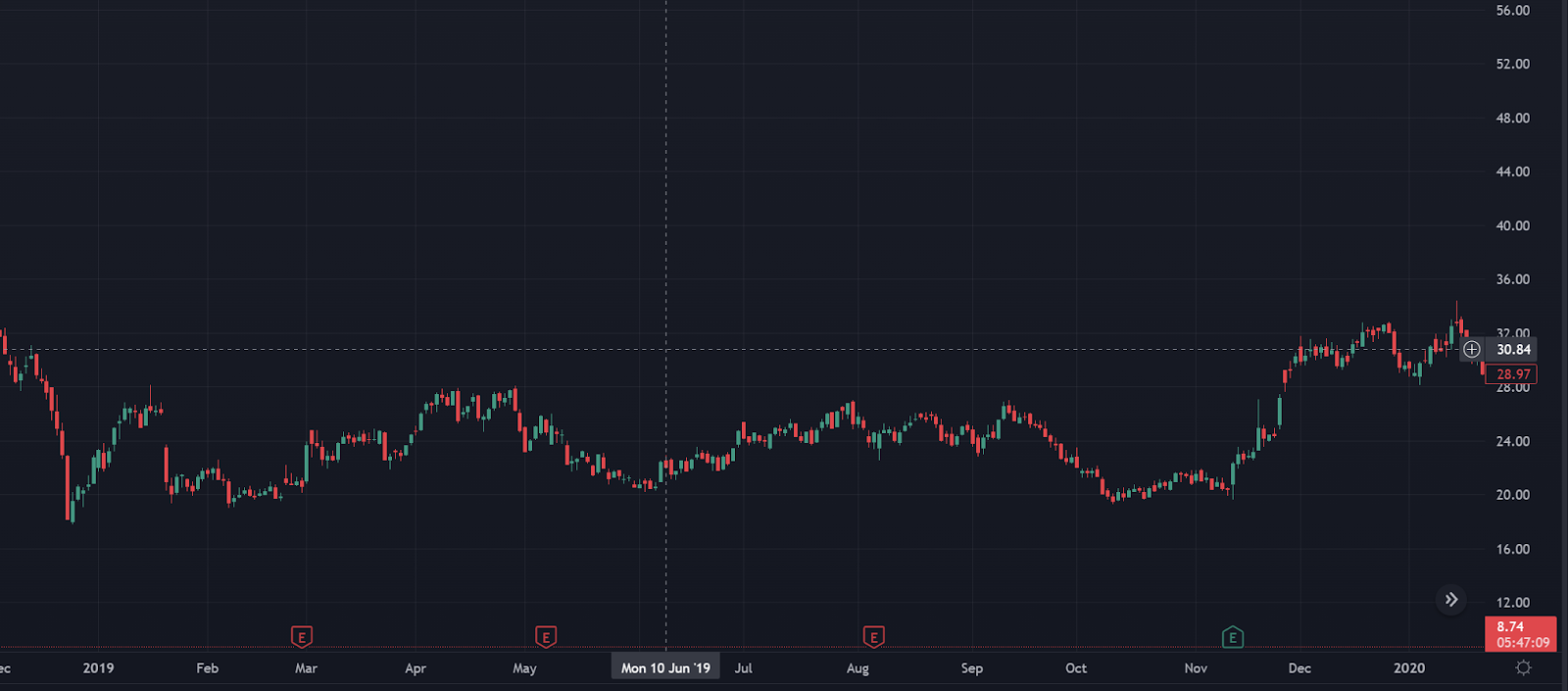Open the May earnings E marker
1568x691 pixels.
point(546,637)
